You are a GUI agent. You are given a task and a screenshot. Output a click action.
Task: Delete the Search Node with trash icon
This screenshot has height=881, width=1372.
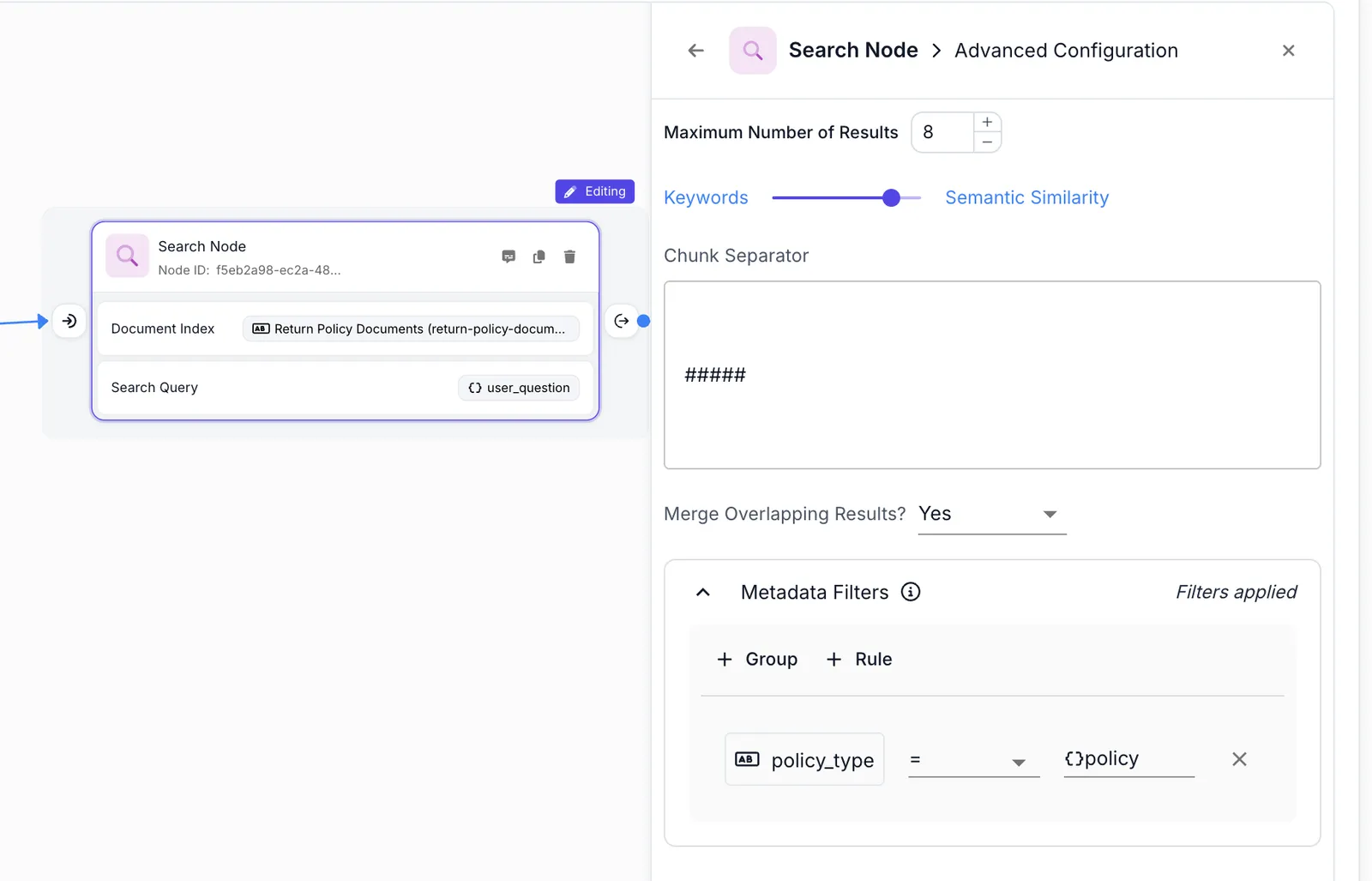569,256
